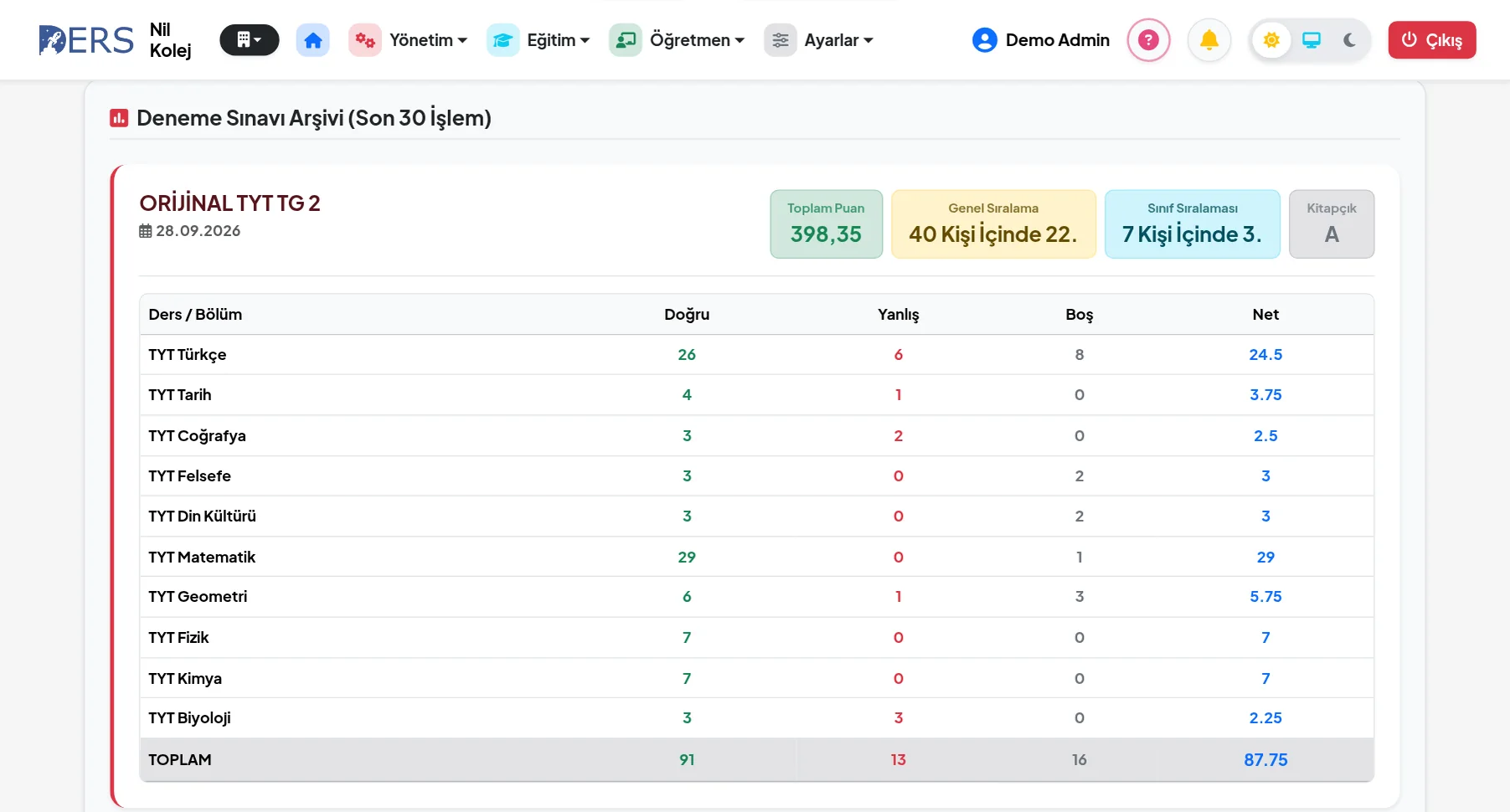1510x812 pixels.
Task: Switch to light theme sun toggle
Action: click(1271, 40)
